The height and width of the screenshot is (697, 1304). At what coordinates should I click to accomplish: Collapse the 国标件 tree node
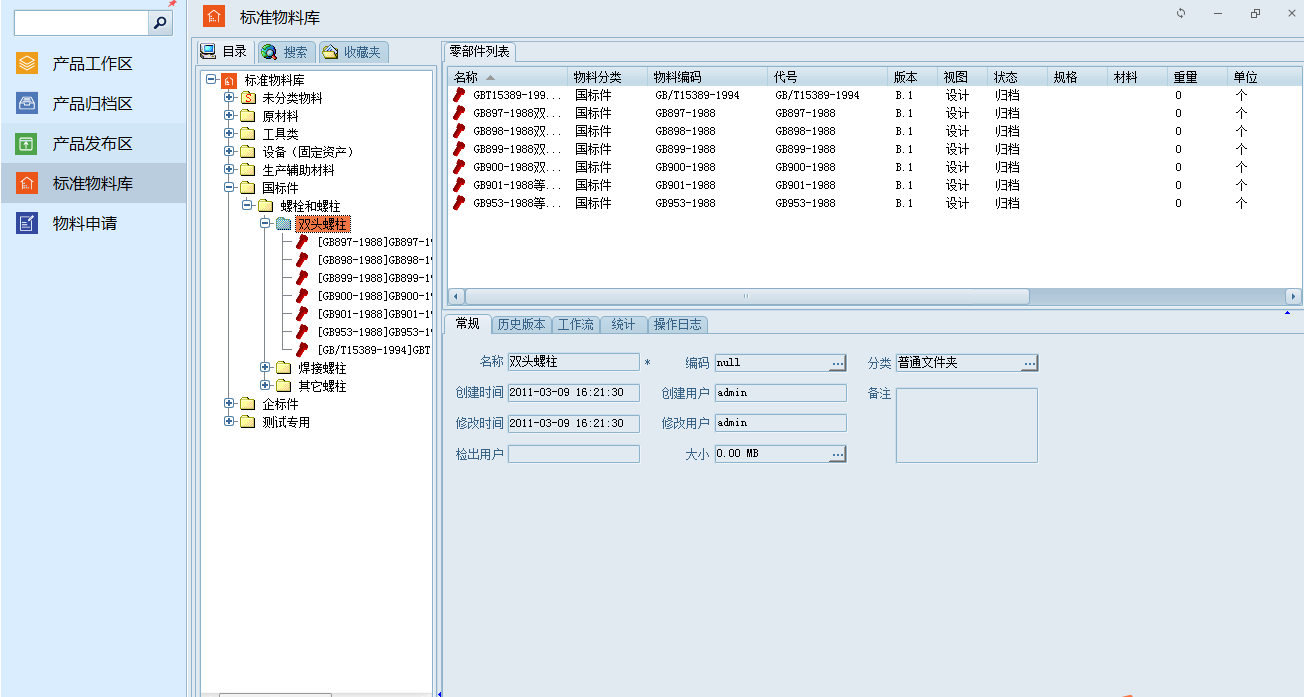click(229, 186)
